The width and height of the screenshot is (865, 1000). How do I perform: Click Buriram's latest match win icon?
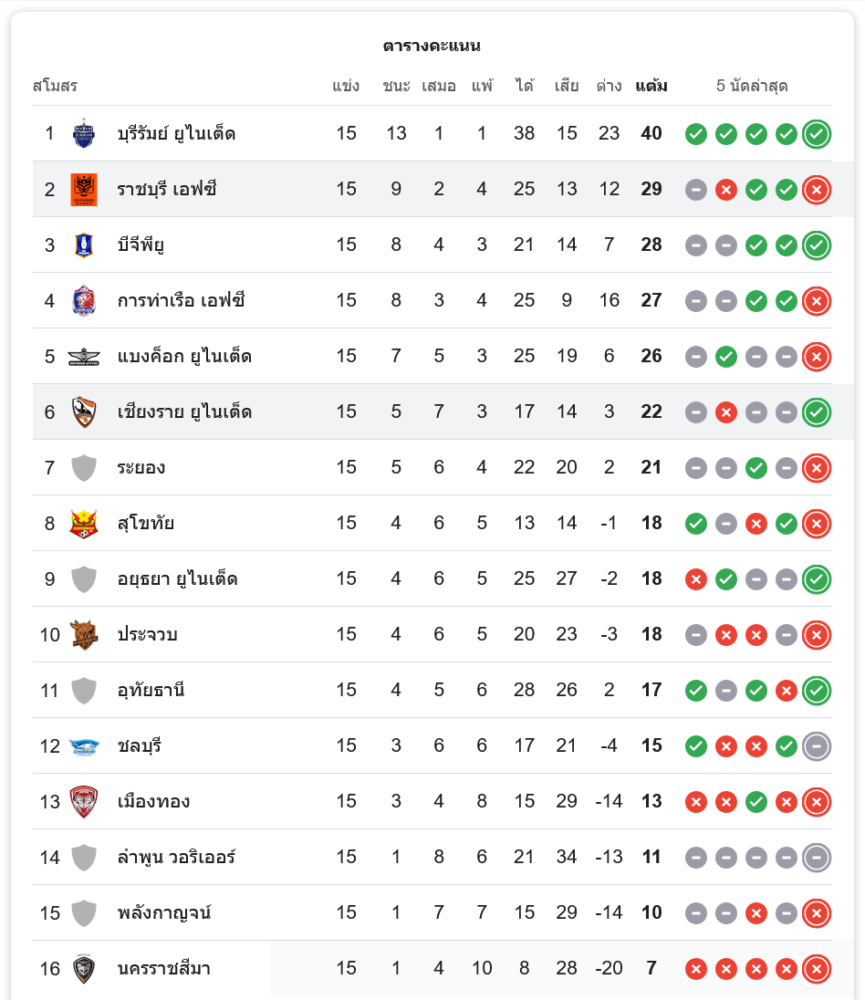tap(817, 133)
